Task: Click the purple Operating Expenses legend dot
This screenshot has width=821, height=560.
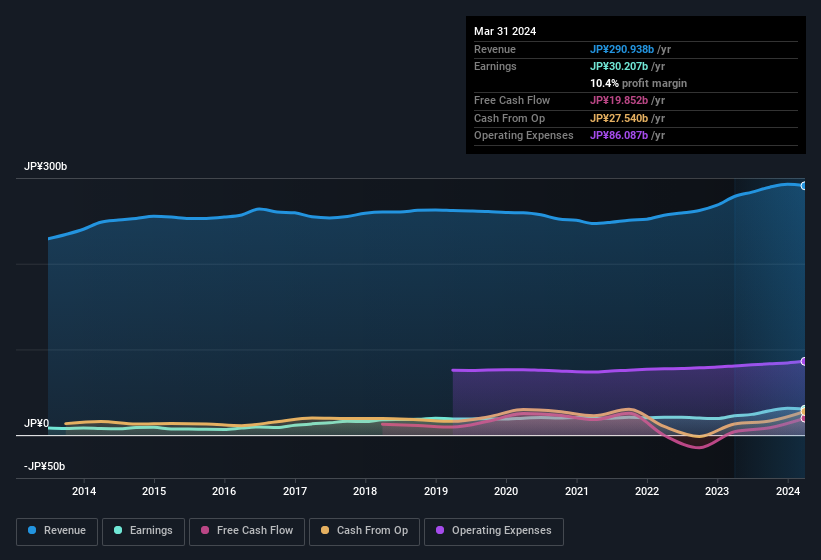Action: (441, 530)
